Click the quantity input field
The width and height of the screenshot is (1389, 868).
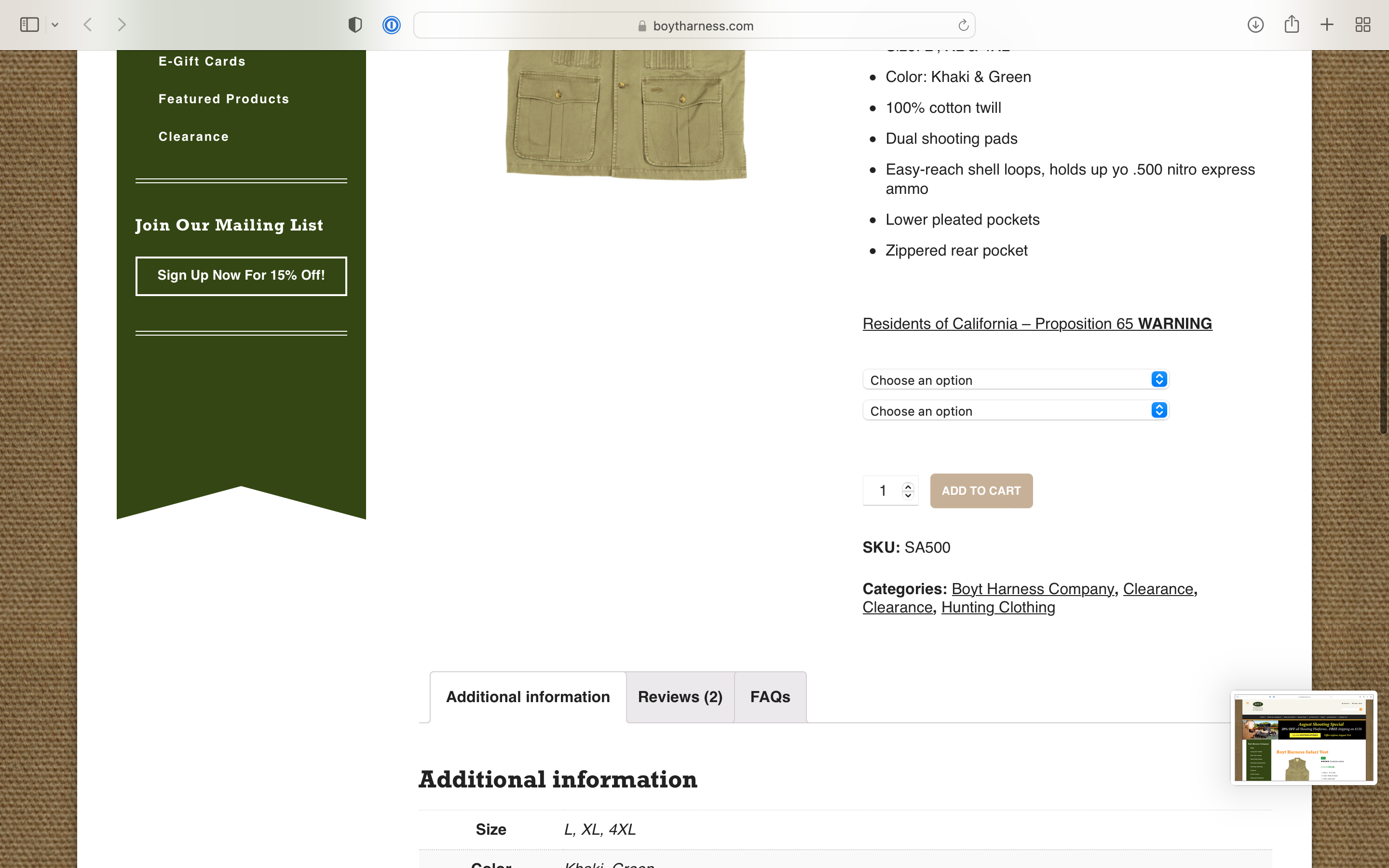(883, 491)
